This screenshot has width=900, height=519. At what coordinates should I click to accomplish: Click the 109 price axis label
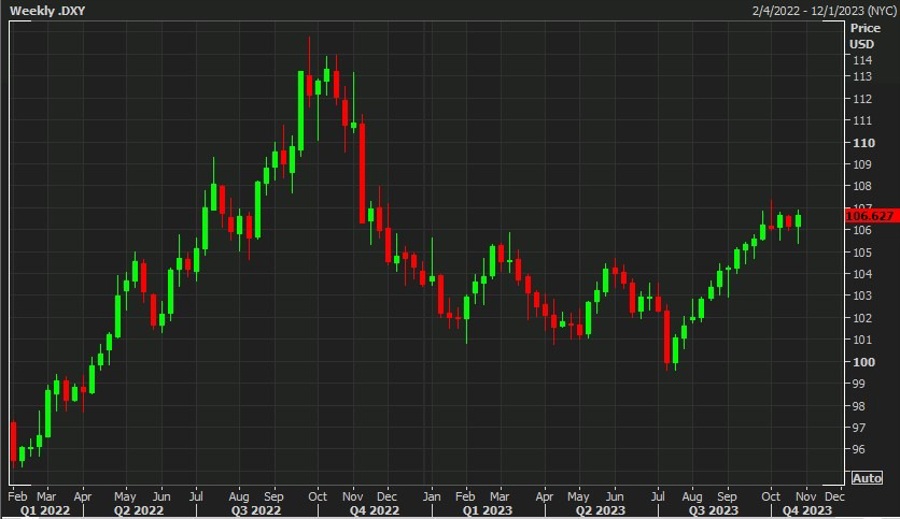(862, 165)
